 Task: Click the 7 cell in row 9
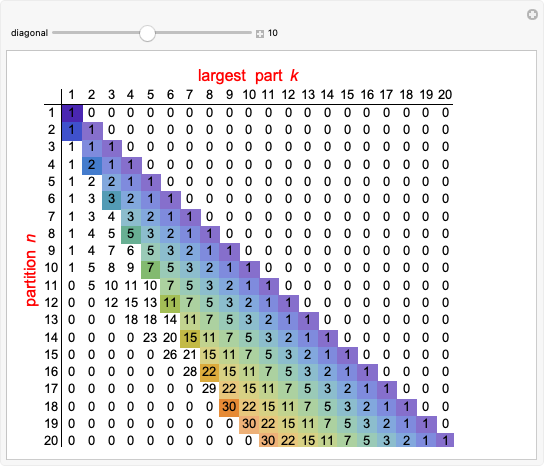pyautogui.click(x=111, y=251)
